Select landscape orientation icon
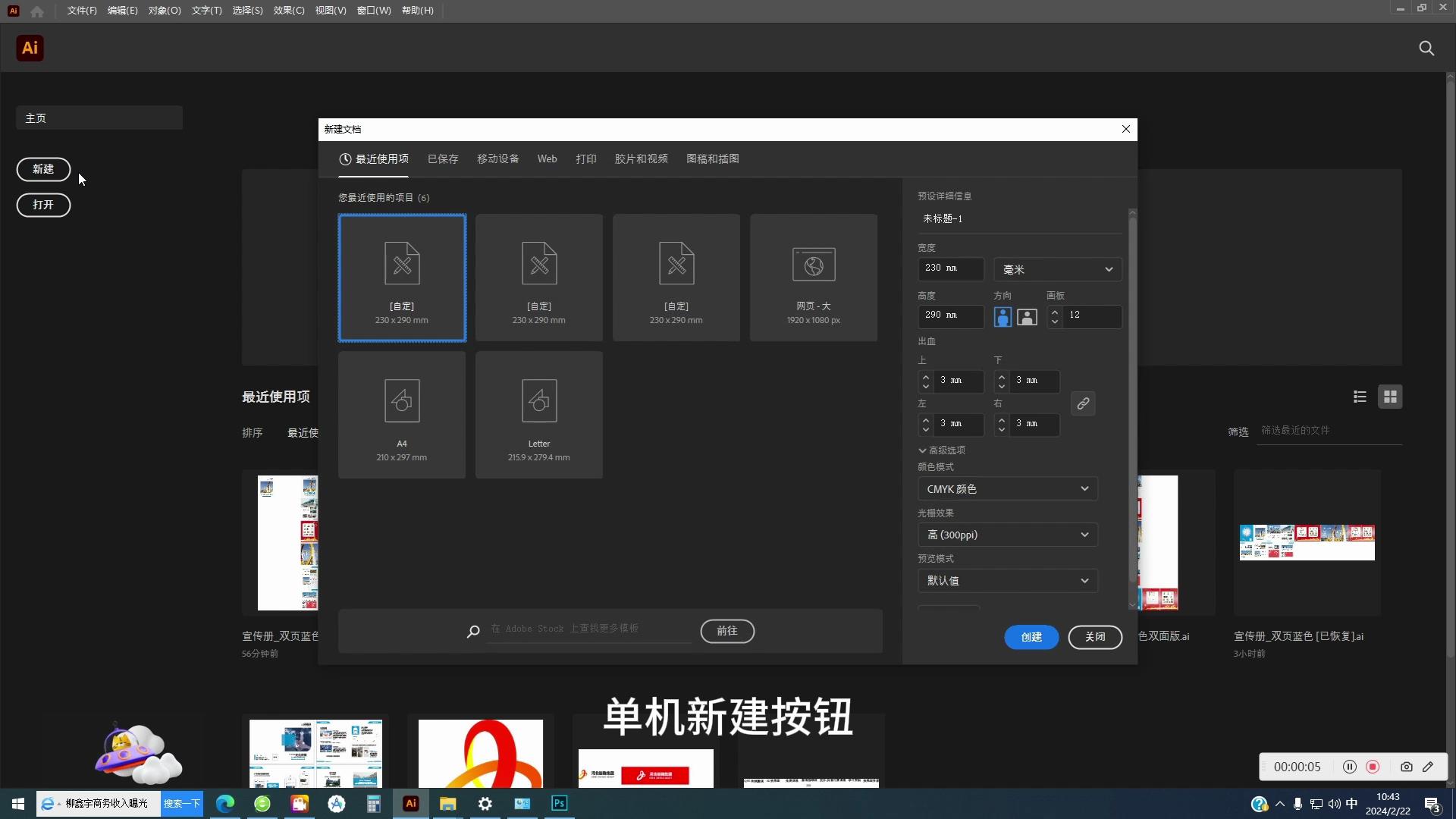Image resolution: width=1456 pixels, height=819 pixels. [x=1027, y=317]
